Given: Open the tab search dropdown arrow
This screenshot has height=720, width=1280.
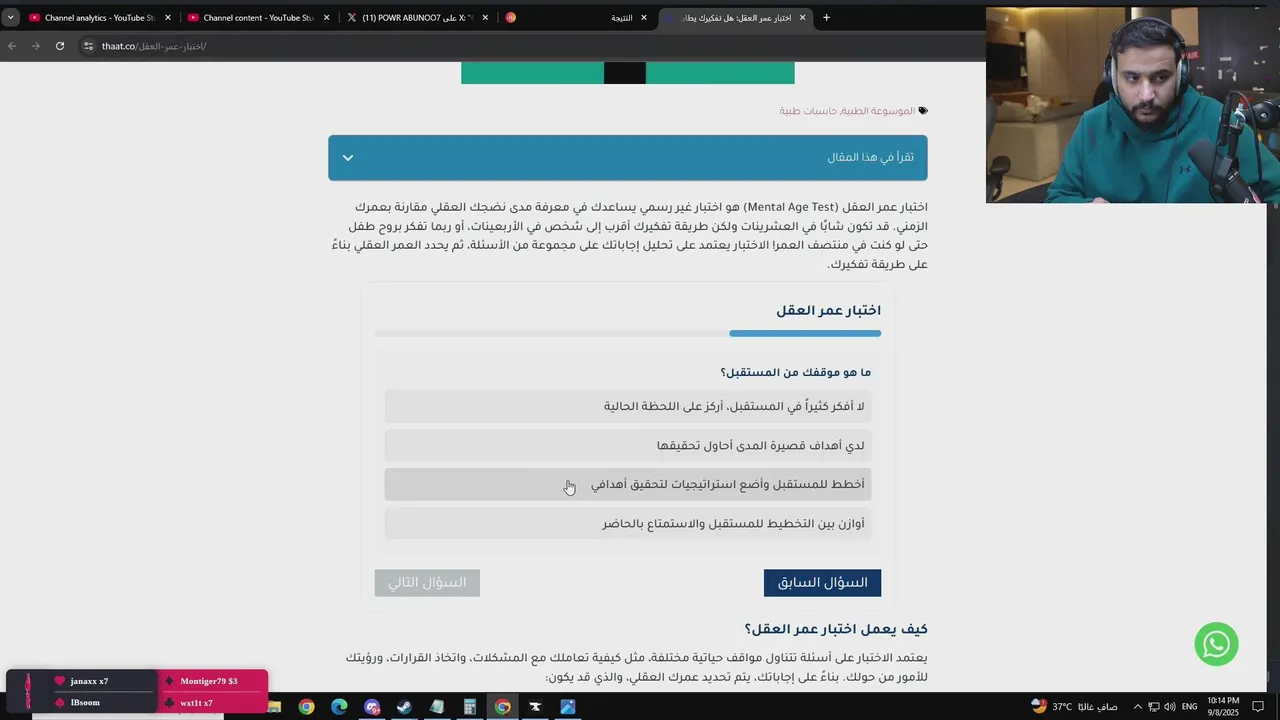Looking at the screenshot, I should click(x=10, y=17).
